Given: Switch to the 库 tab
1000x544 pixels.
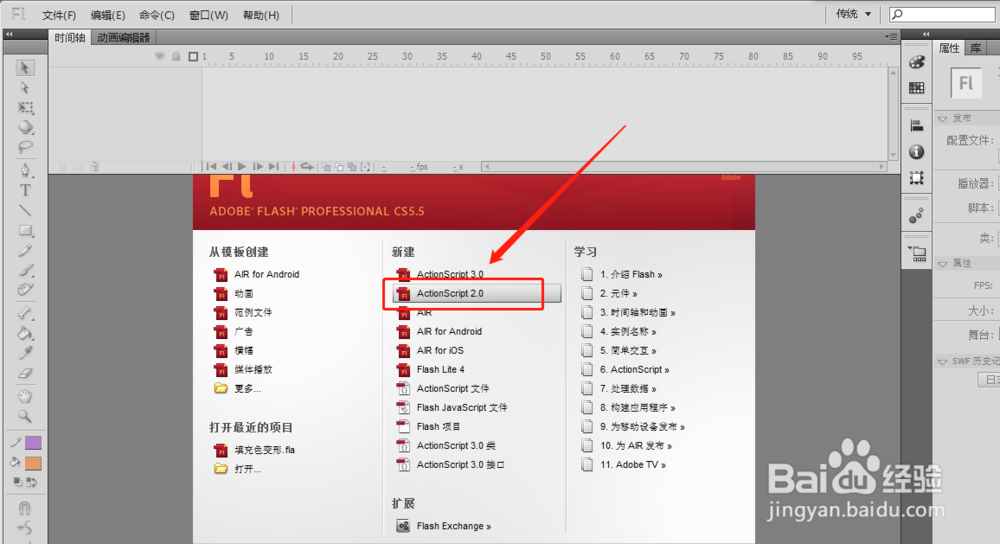Looking at the screenshot, I should (976, 48).
